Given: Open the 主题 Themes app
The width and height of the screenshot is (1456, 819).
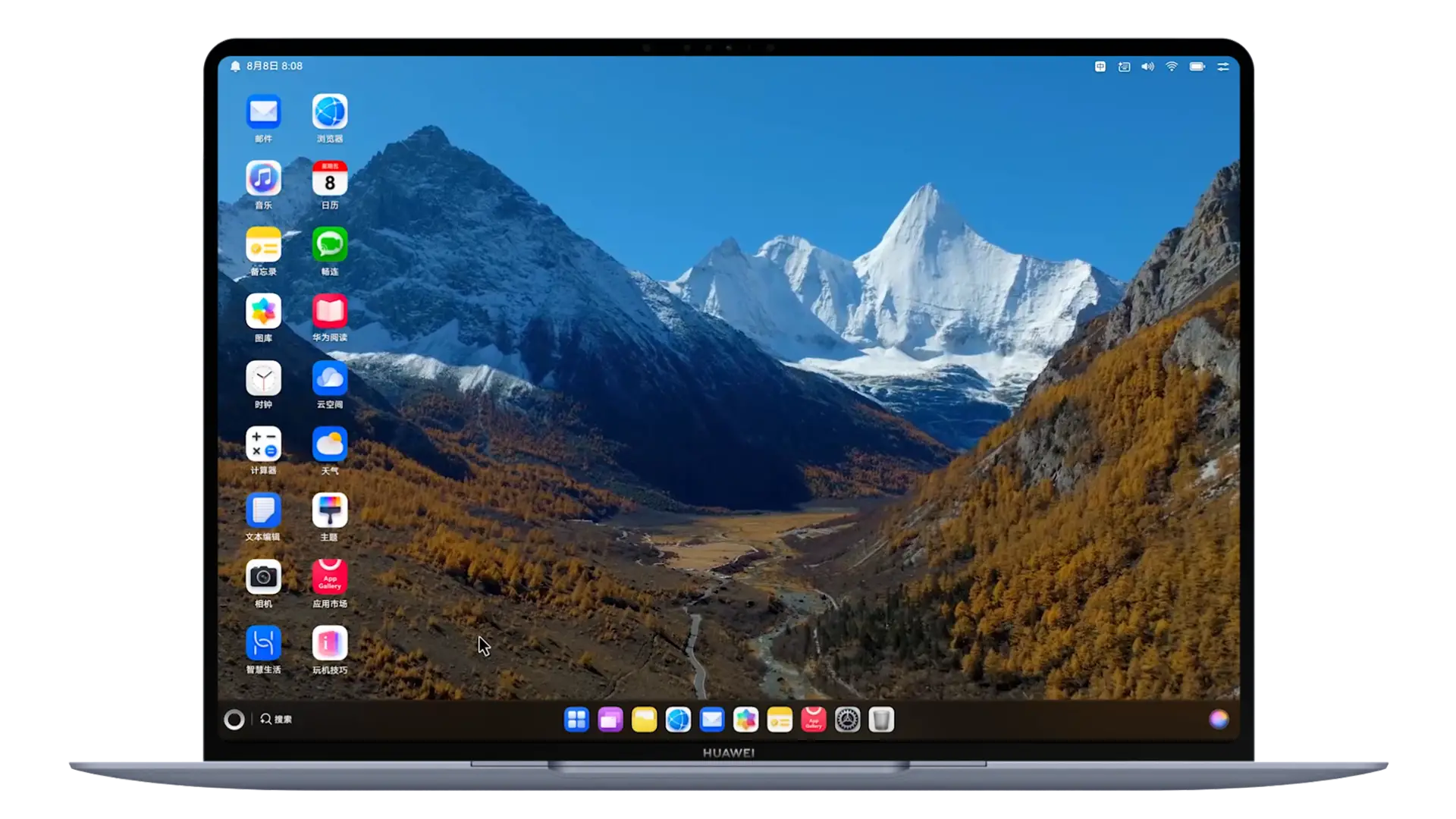Looking at the screenshot, I should coord(330,511).
